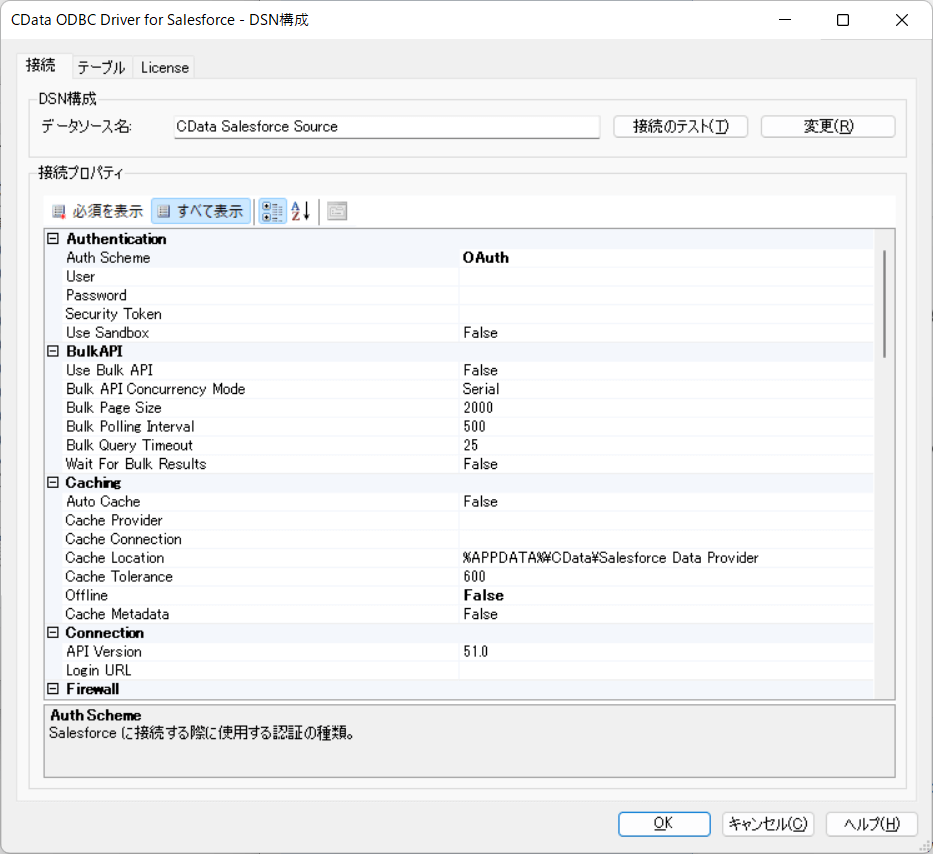This screenshot has height=854, width=933.
Task: Maximize the DSN configuration window
Action: [843, 20]
